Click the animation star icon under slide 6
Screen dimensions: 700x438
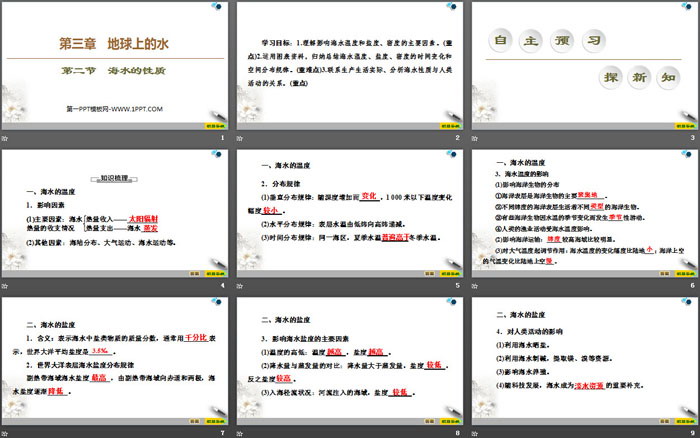[x=475, y=286]
